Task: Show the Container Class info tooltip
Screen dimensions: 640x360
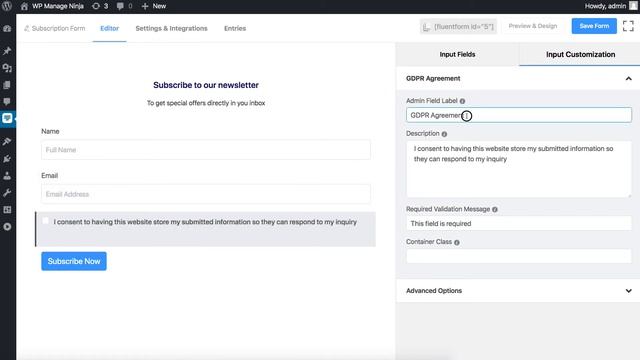Action: 457,242
